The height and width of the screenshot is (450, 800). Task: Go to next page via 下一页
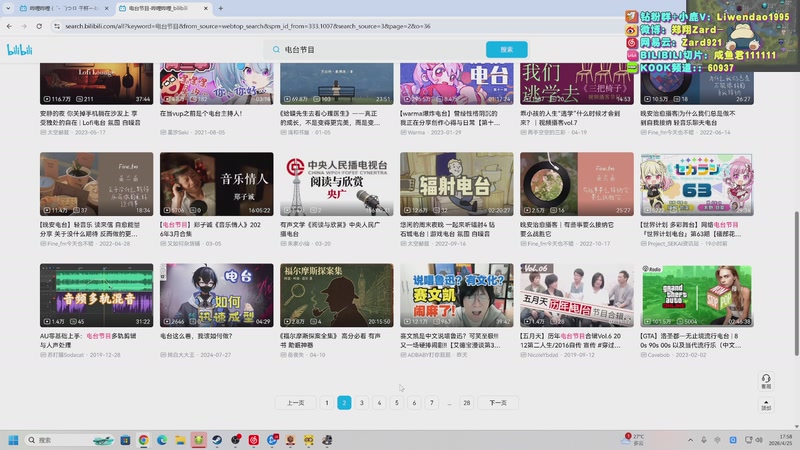[x=498, y=403]
